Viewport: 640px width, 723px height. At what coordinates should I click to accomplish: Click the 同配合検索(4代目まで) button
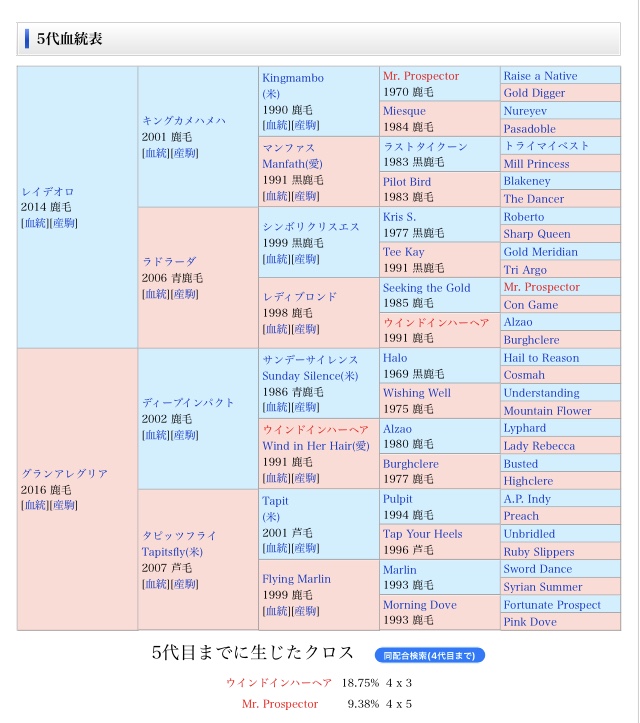(x=431, y=655)
